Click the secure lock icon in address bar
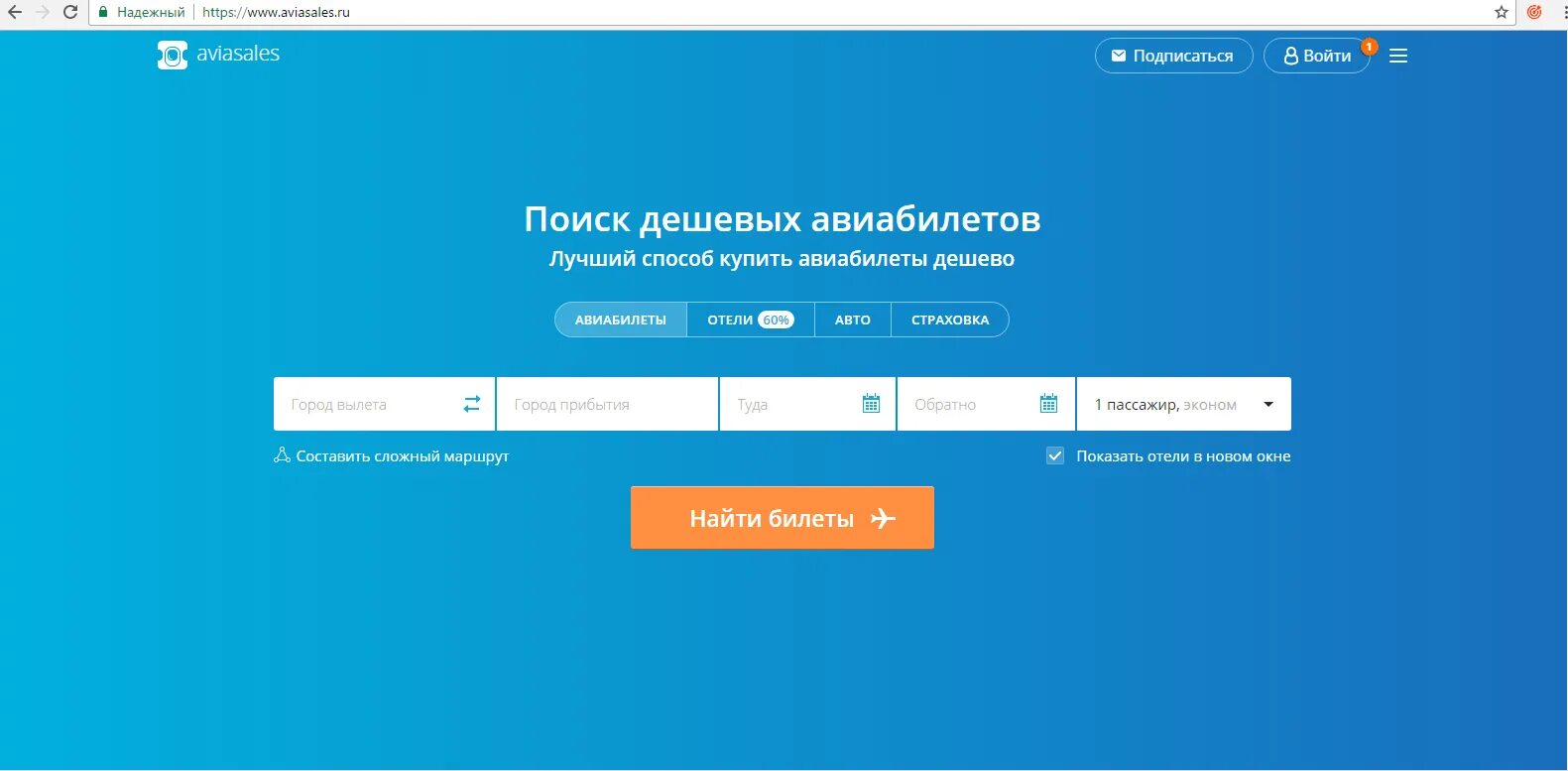The image size is (1568, 771). (x=102, y=12)
